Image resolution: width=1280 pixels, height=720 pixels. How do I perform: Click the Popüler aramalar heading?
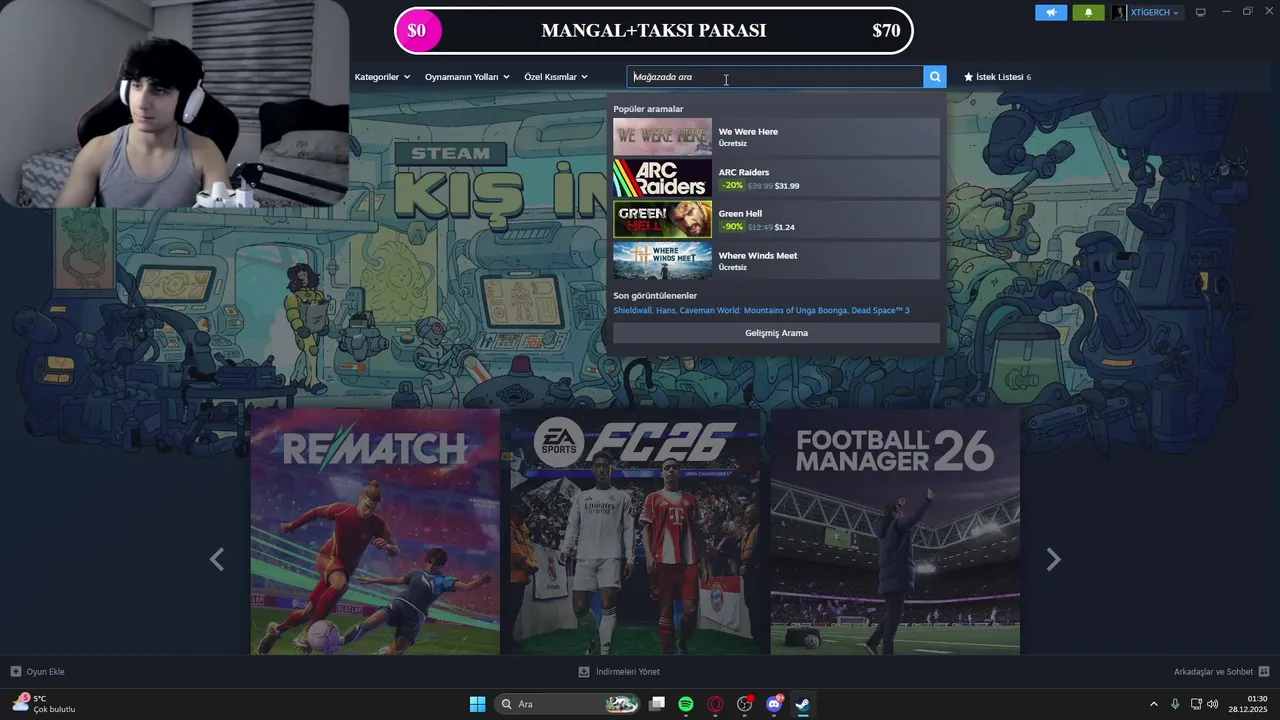click(648, 109)
